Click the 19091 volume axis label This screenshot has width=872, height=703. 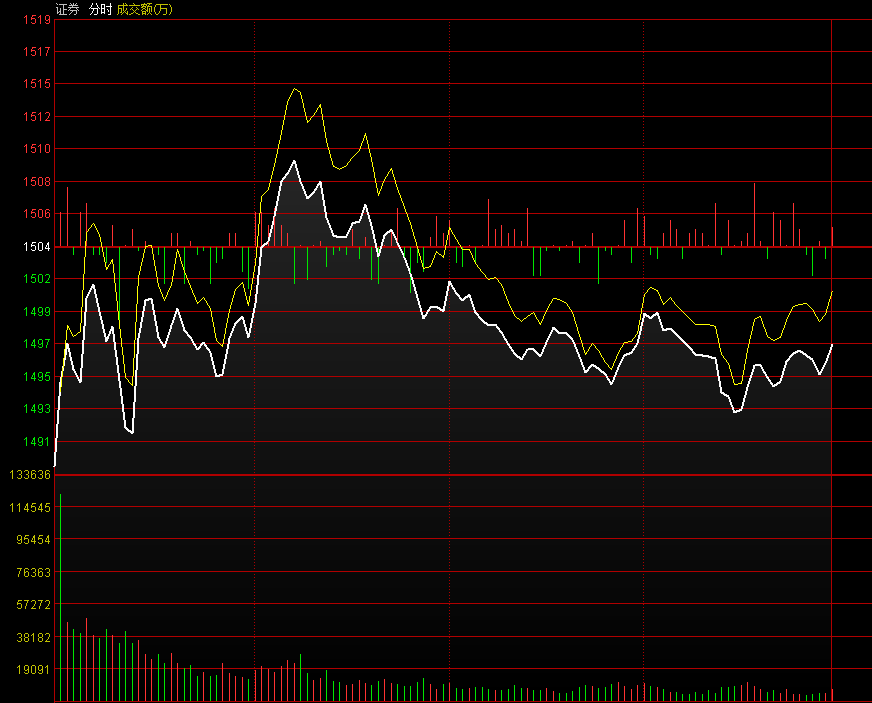coord(33,670)
